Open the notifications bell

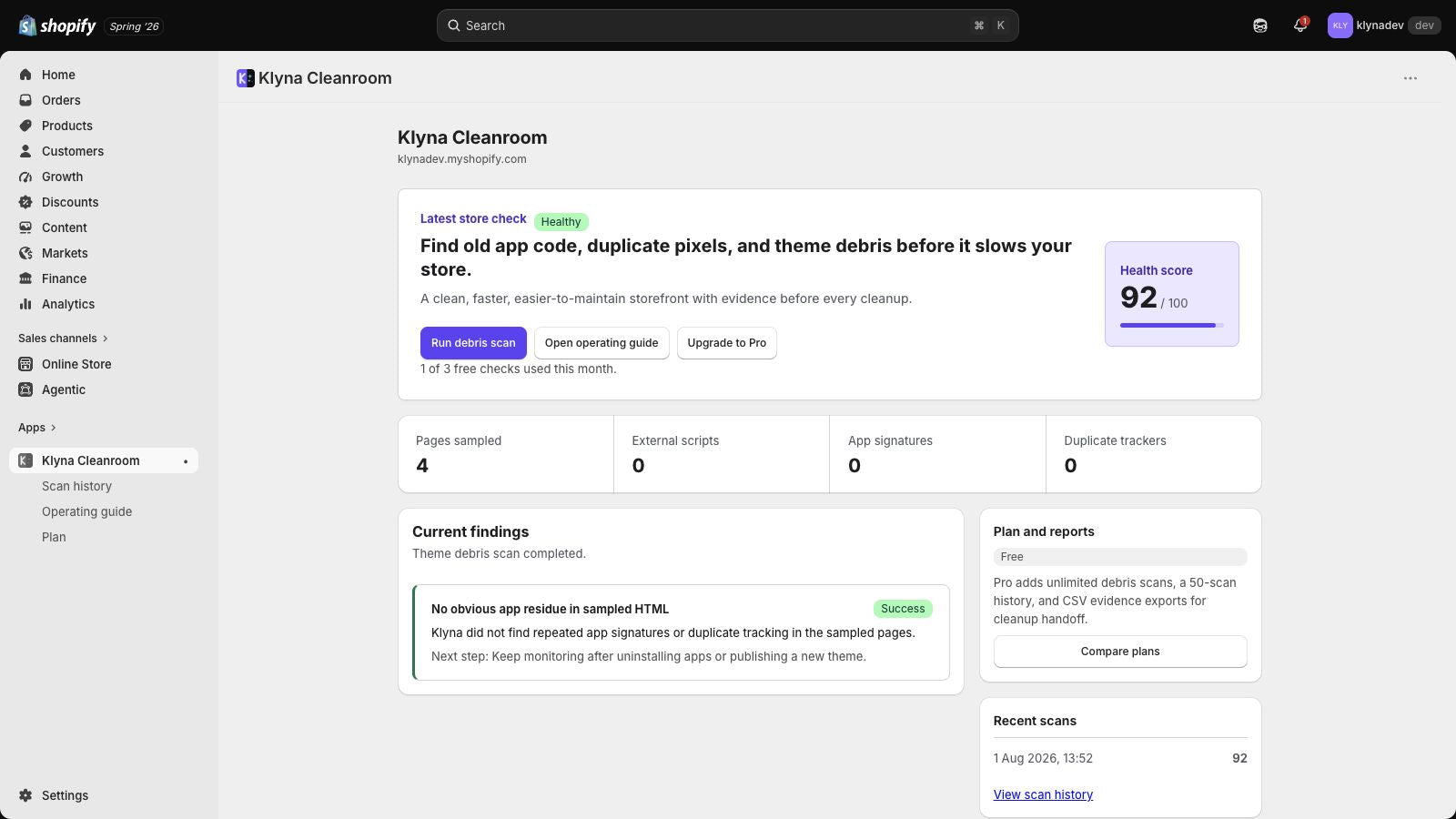[x=1300, y=25]
